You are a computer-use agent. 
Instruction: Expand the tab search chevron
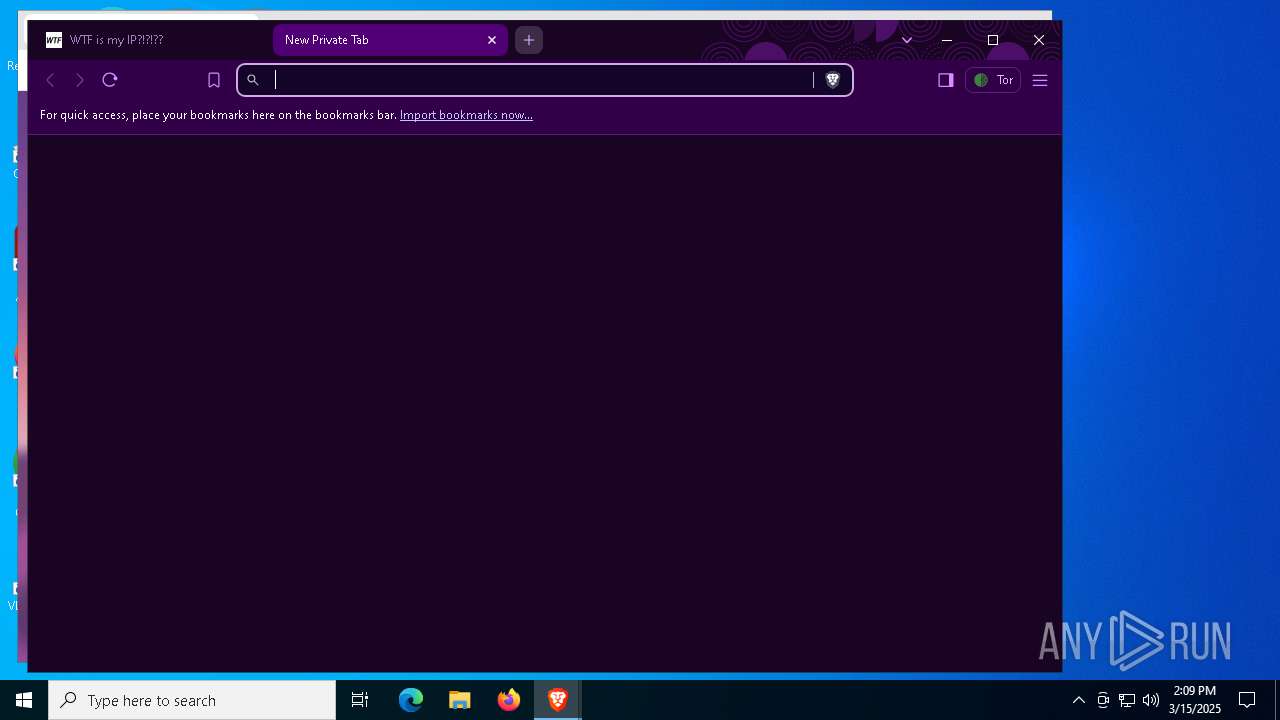pos(907,40)
